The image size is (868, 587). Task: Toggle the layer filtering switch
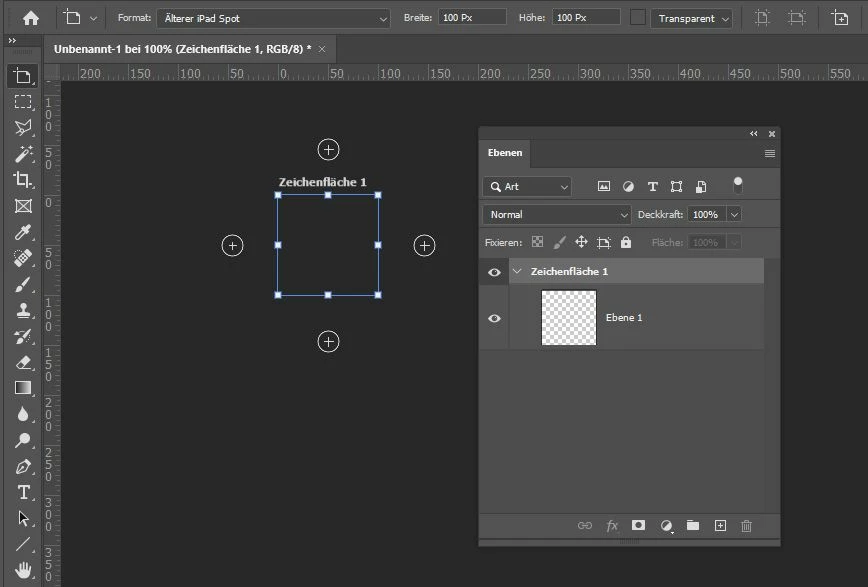pyautogui.click(x=737, y=186)
